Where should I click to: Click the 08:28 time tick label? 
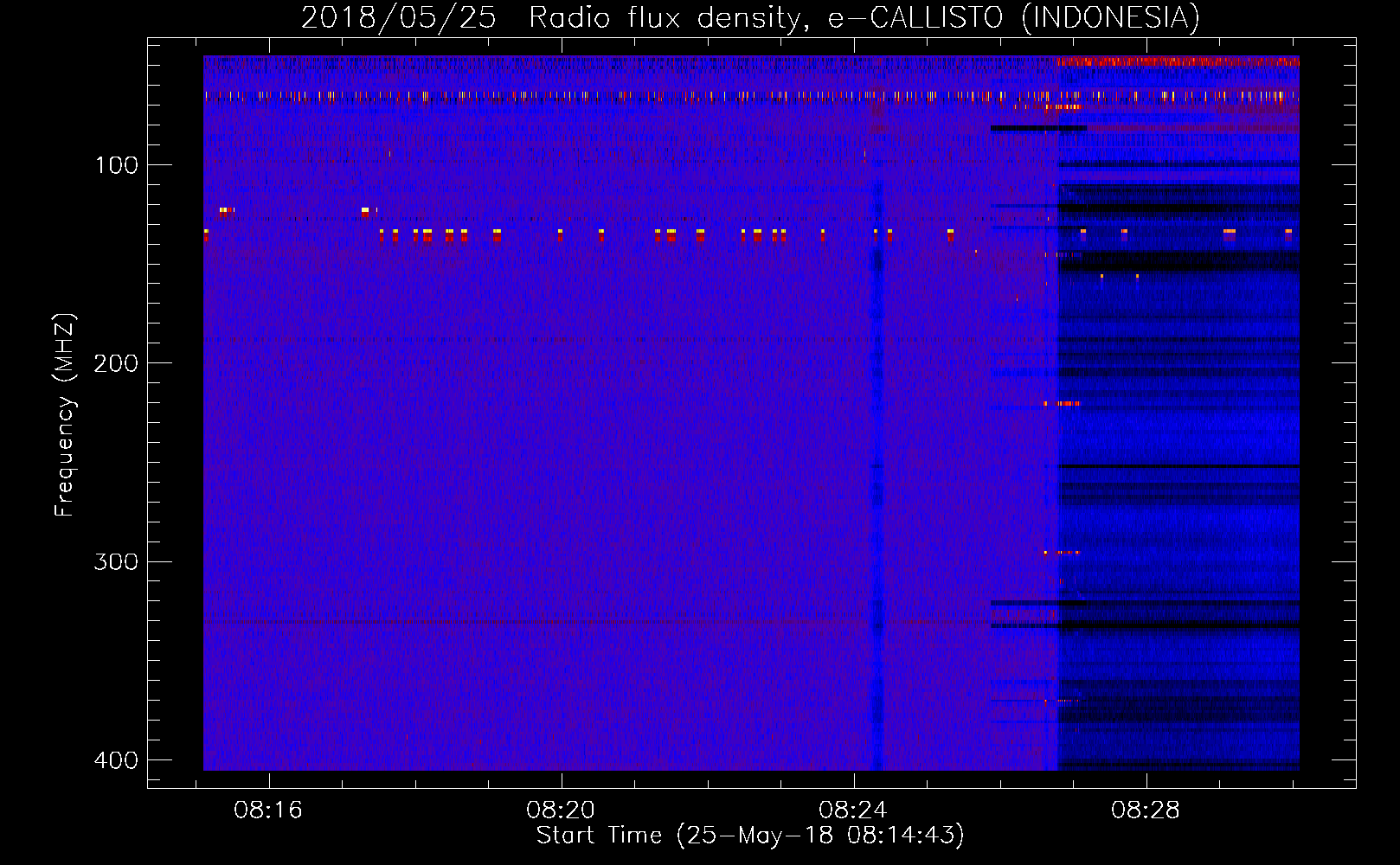[1146, 810]
